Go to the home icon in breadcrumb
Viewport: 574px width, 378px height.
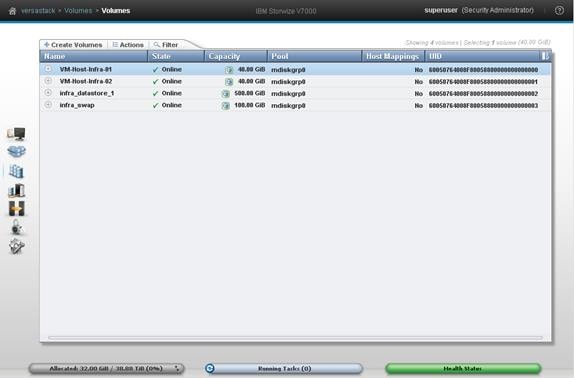tap(12, 11)
